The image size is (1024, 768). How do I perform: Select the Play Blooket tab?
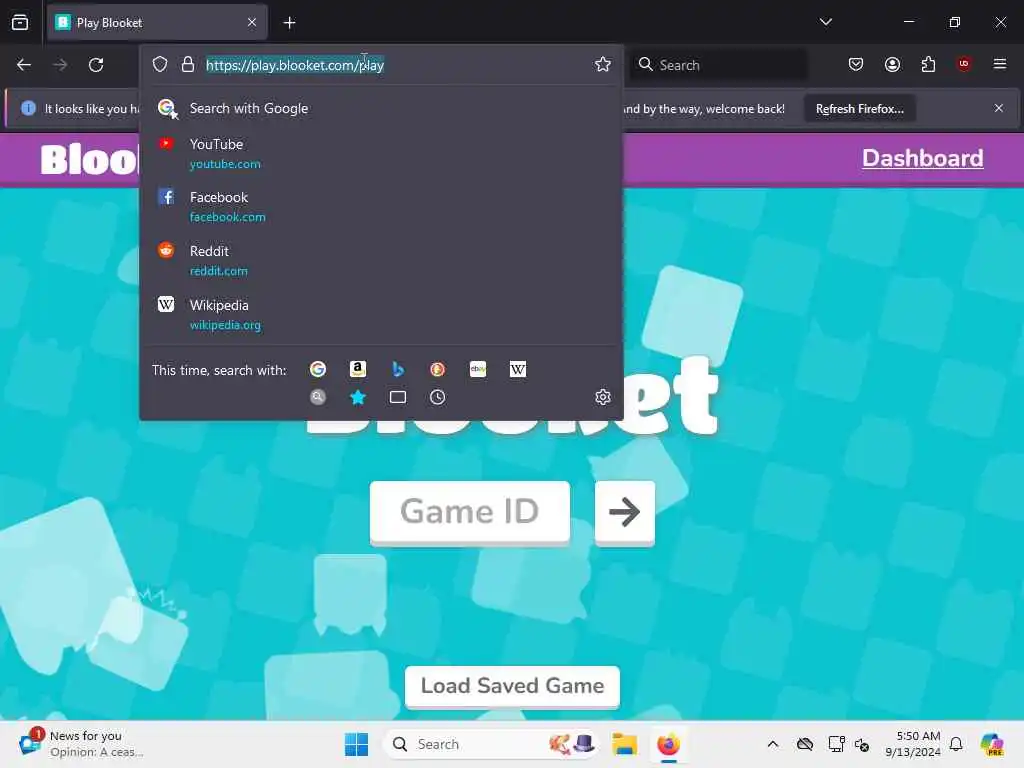point(157,23)
